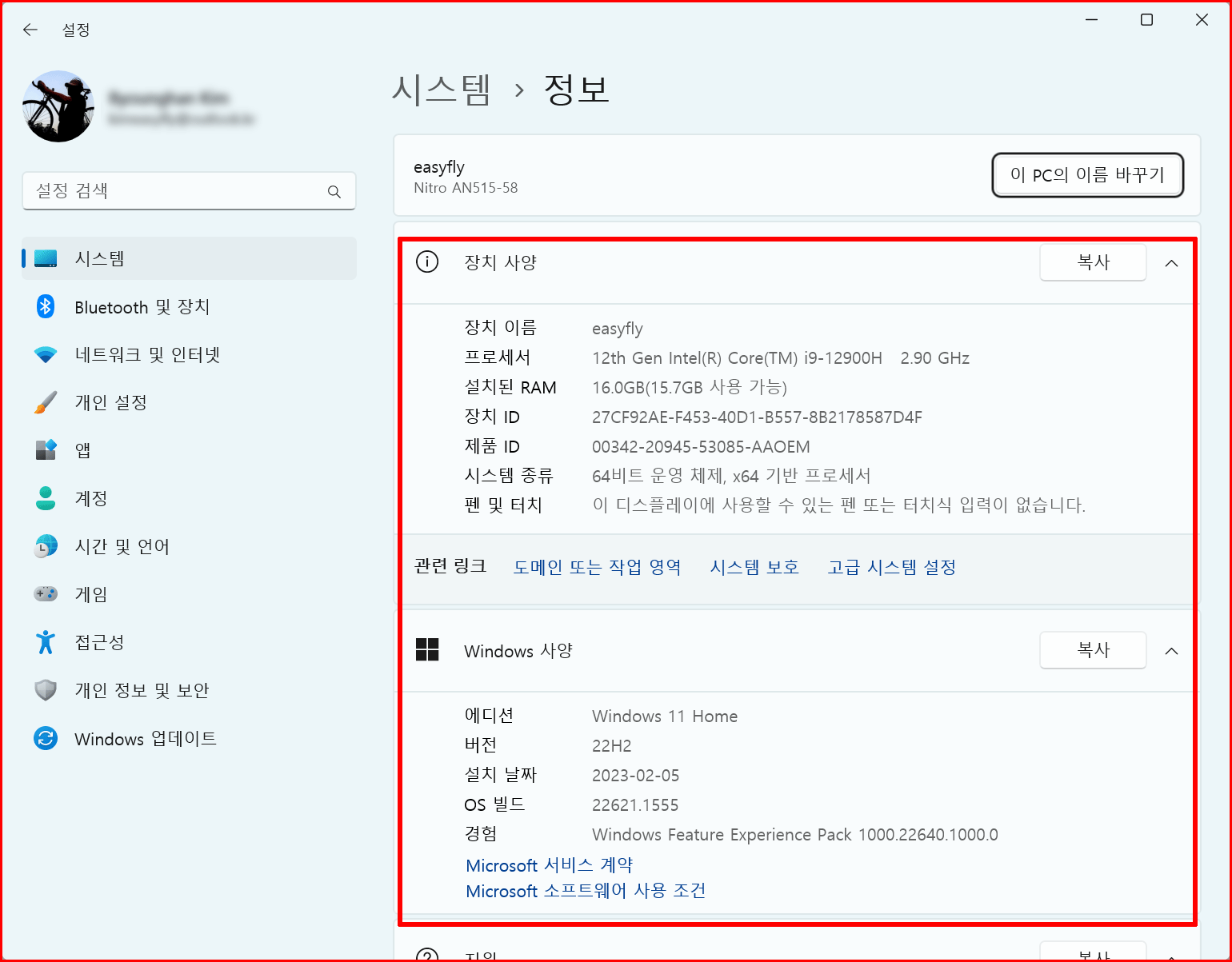Go to 개인 설정 page
The height and width of the screenshot is (962, 1232).
click(x=189, y=402)
